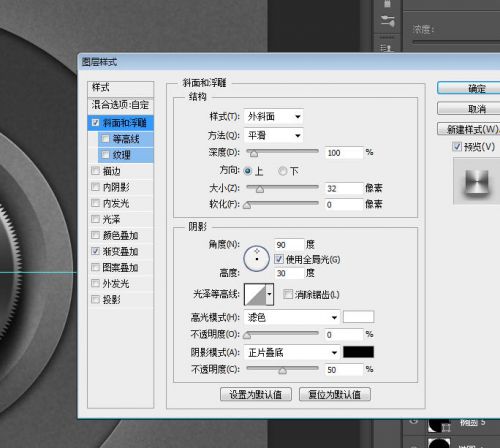The width and height of the screenshot is (500, 448).
Task: Enable the 等高线 checkbox
Action: pyautogui.click(x=105, y=139)
